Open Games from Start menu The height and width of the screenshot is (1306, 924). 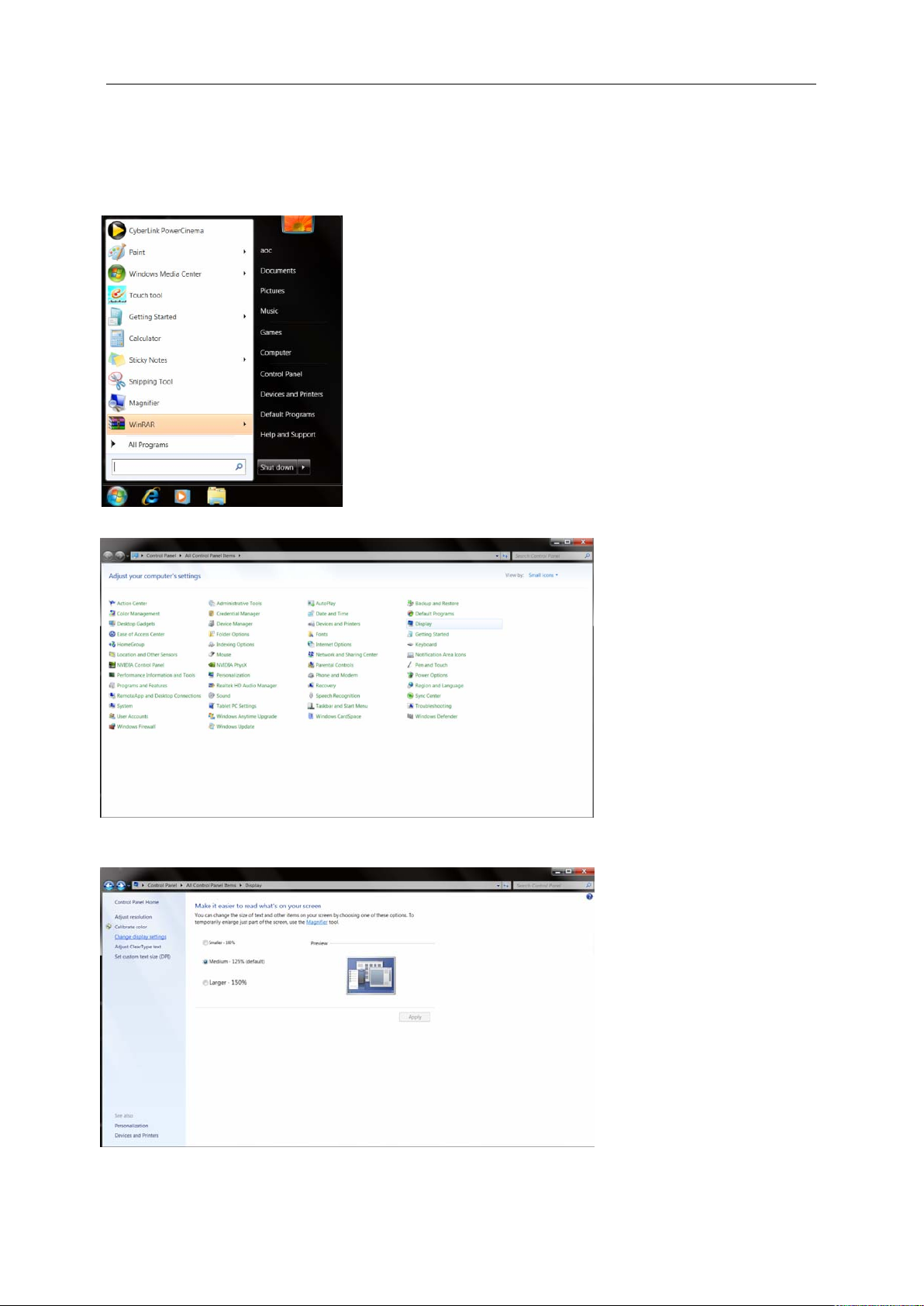(271, 333)
